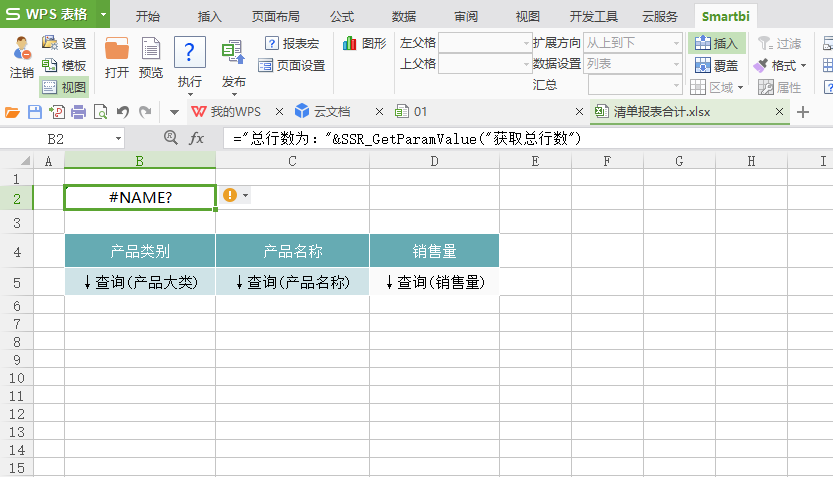Open the 数据设置 列表 dropdown
The width and height of the screenshot is (833, 477).
click(676, 64)
